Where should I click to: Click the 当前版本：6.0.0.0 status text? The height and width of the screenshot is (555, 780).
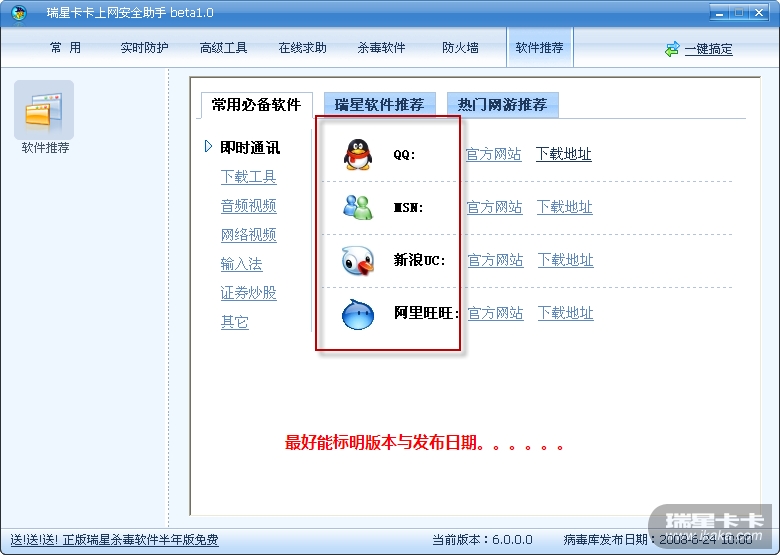482,540
